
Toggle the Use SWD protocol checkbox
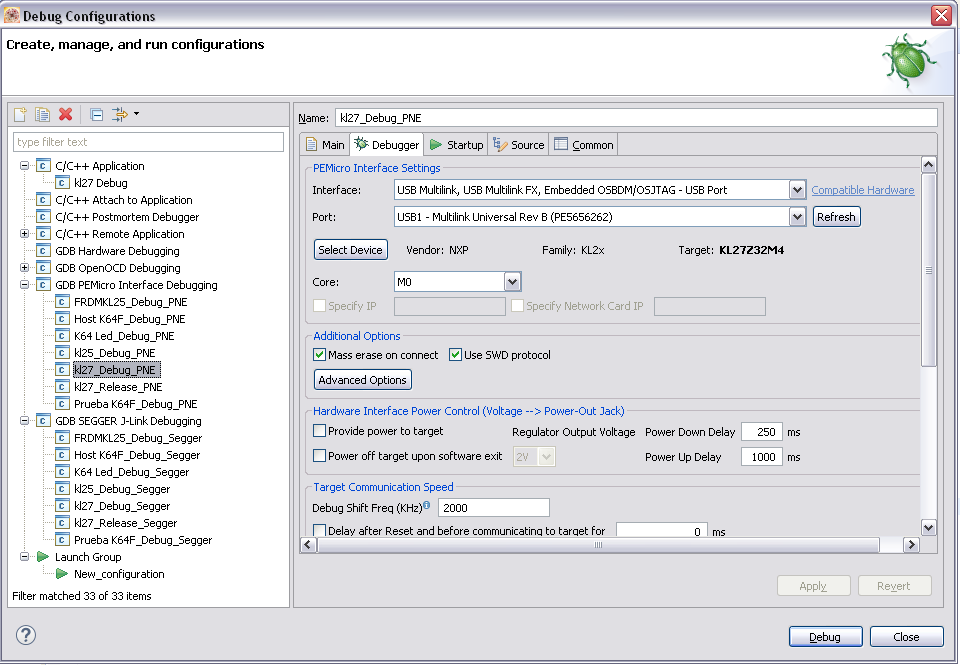point(456,355)
